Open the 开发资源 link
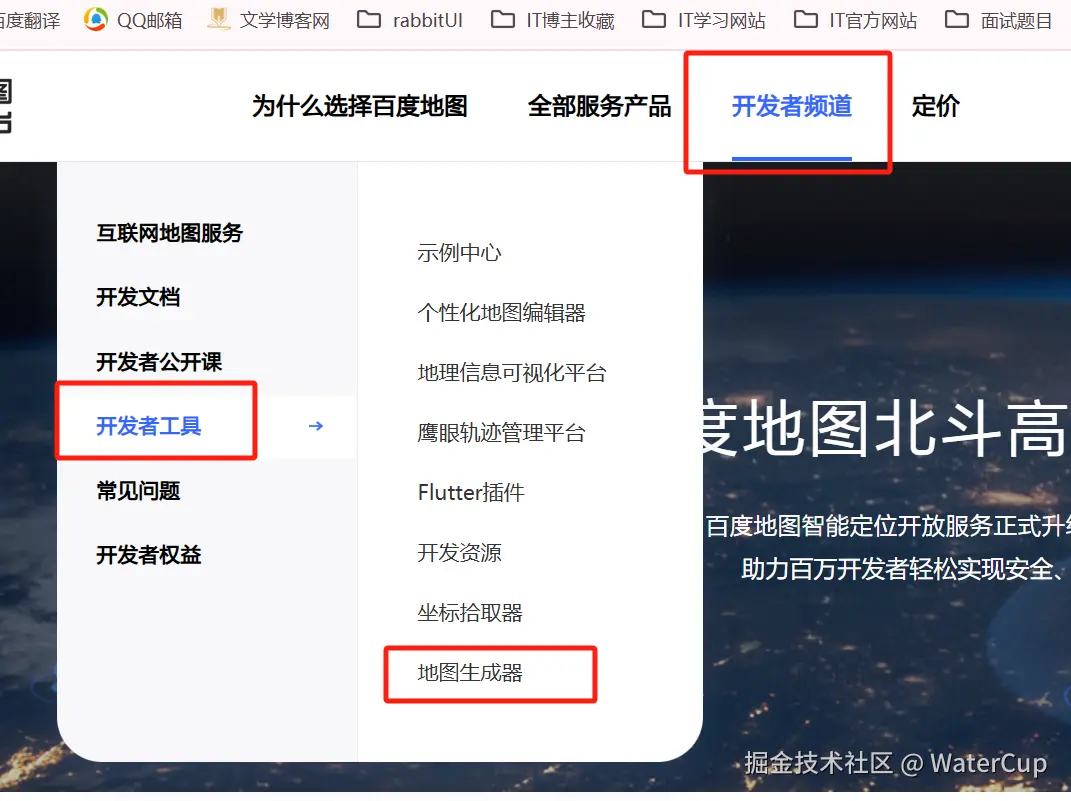This screenshot has width=1071, height=801. (459, 552)
